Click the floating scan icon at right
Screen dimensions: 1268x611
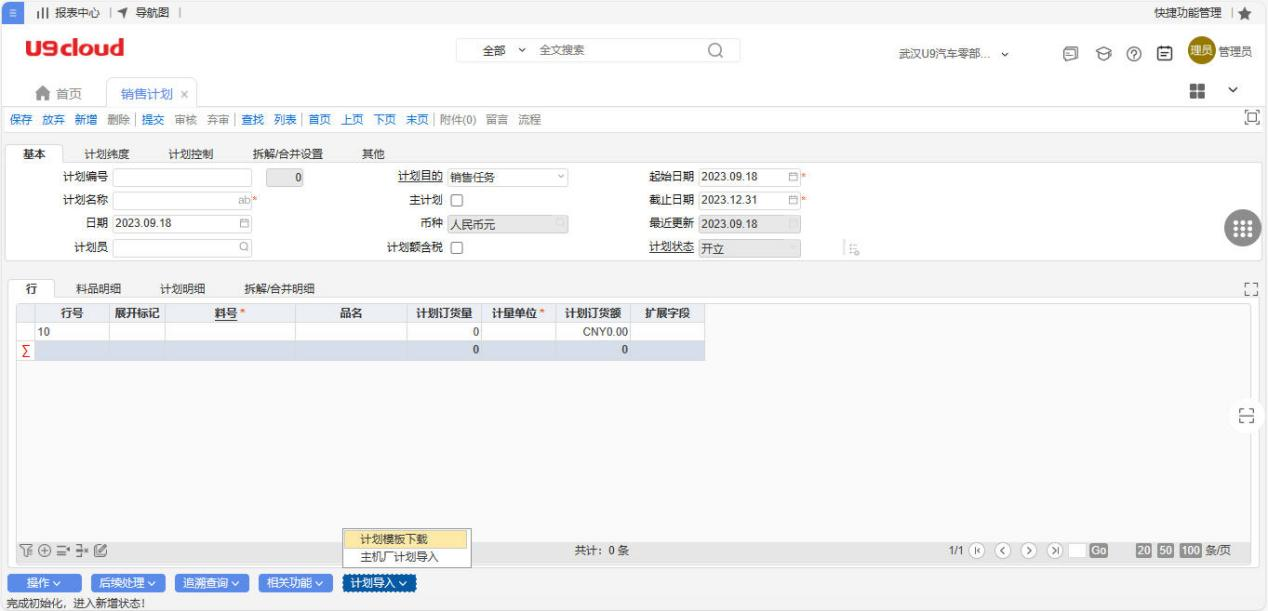[1246, 416]
